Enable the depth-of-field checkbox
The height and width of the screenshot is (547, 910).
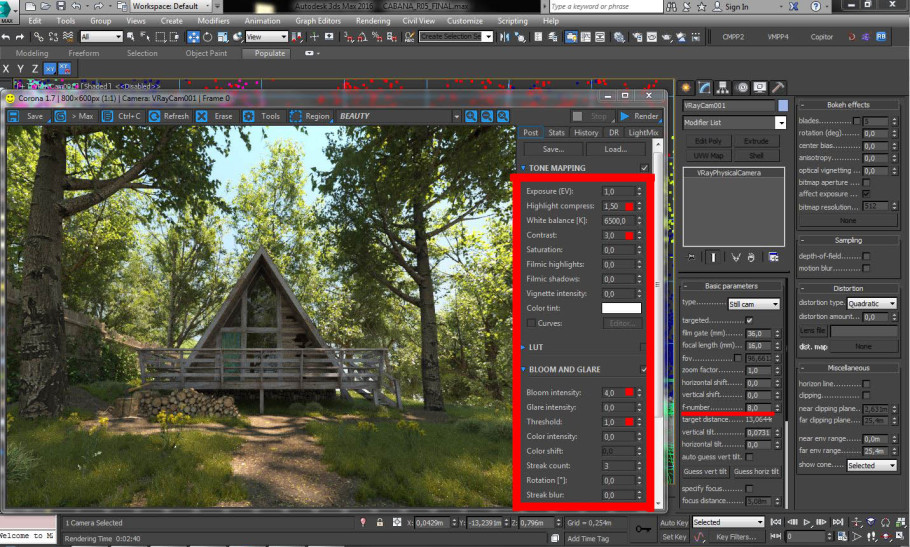866,256
